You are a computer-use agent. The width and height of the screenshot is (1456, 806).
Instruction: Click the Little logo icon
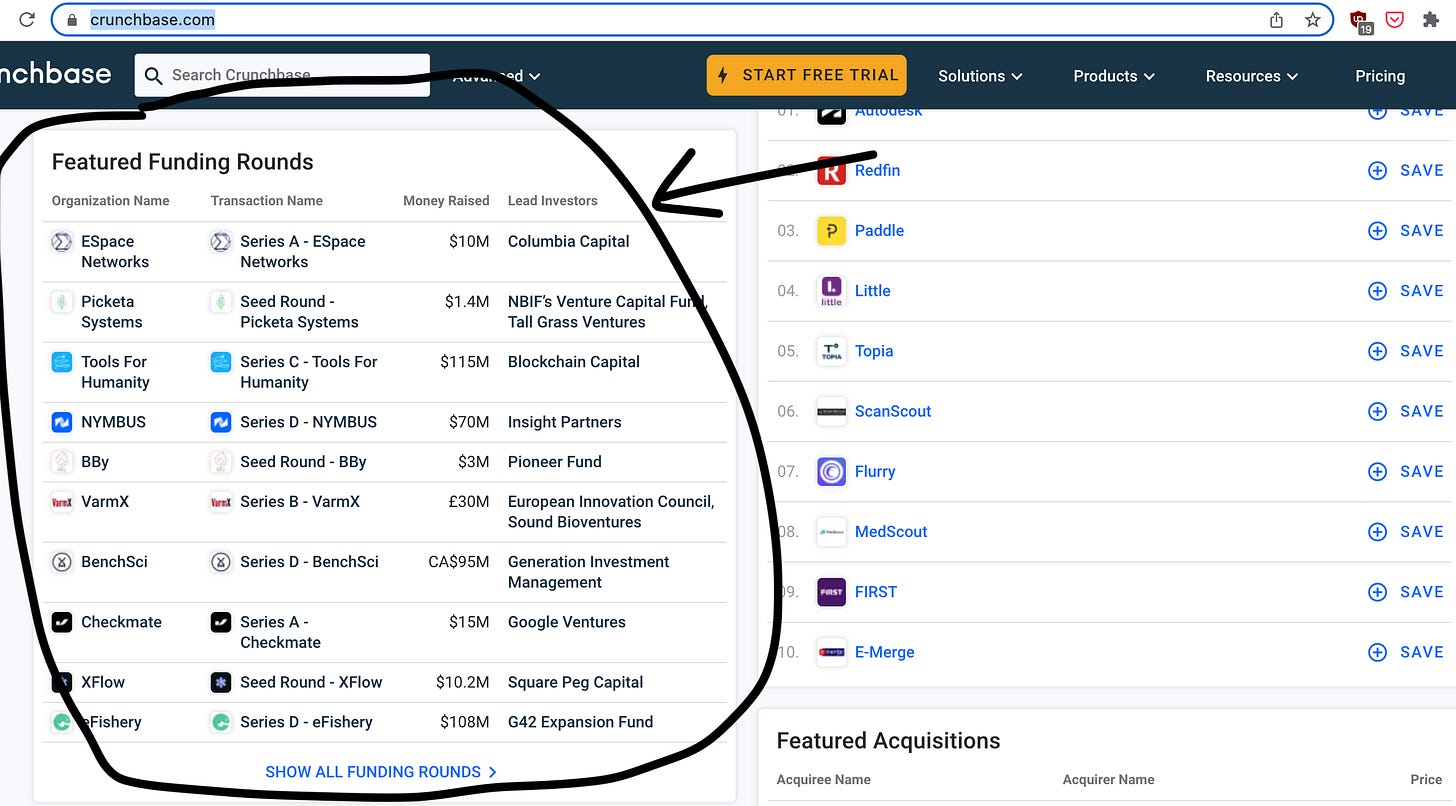831,291
